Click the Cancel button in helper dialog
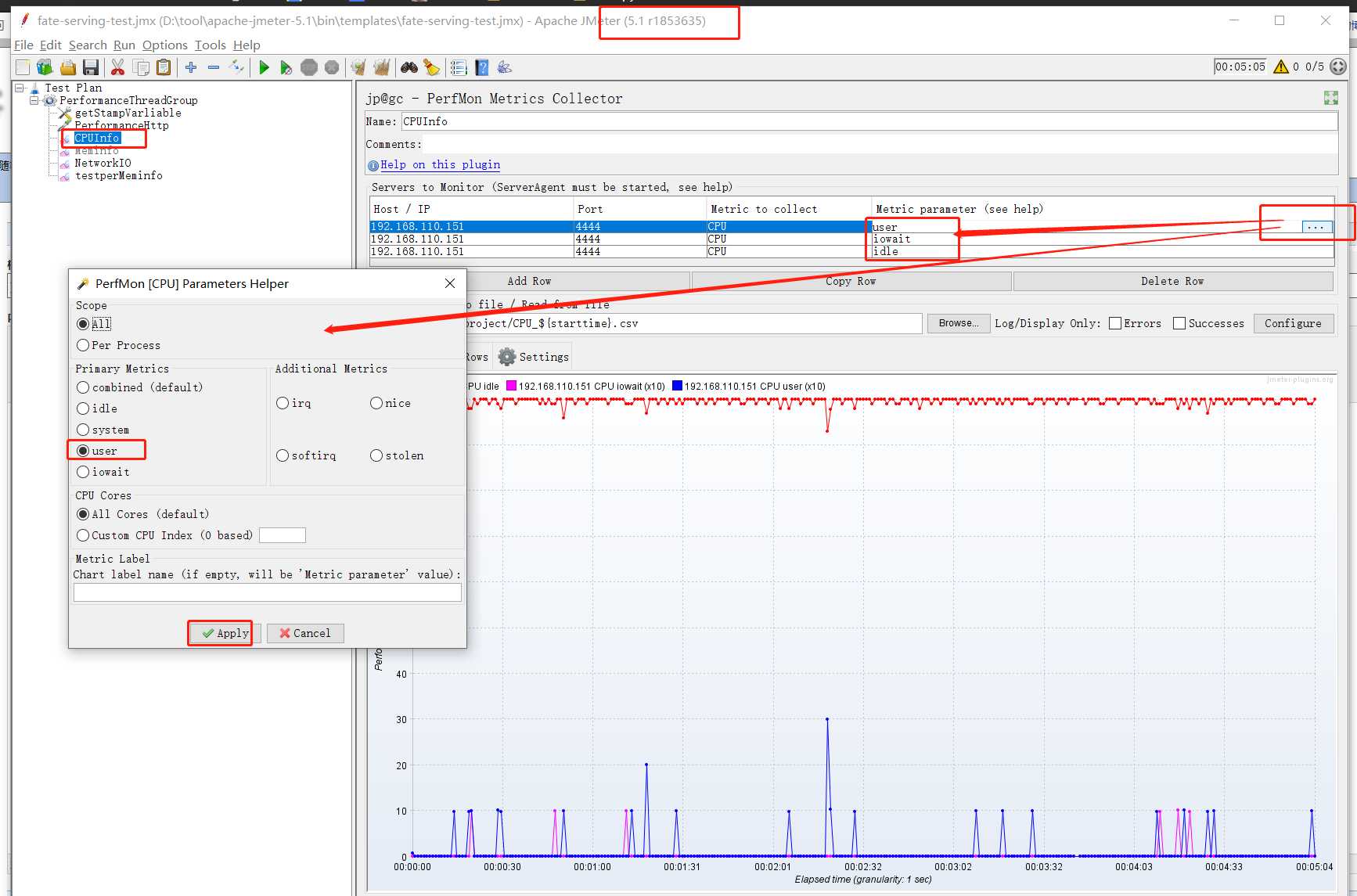Image resolution: width=1357 pixels, height=896 pixels. (x=305, y=633)
